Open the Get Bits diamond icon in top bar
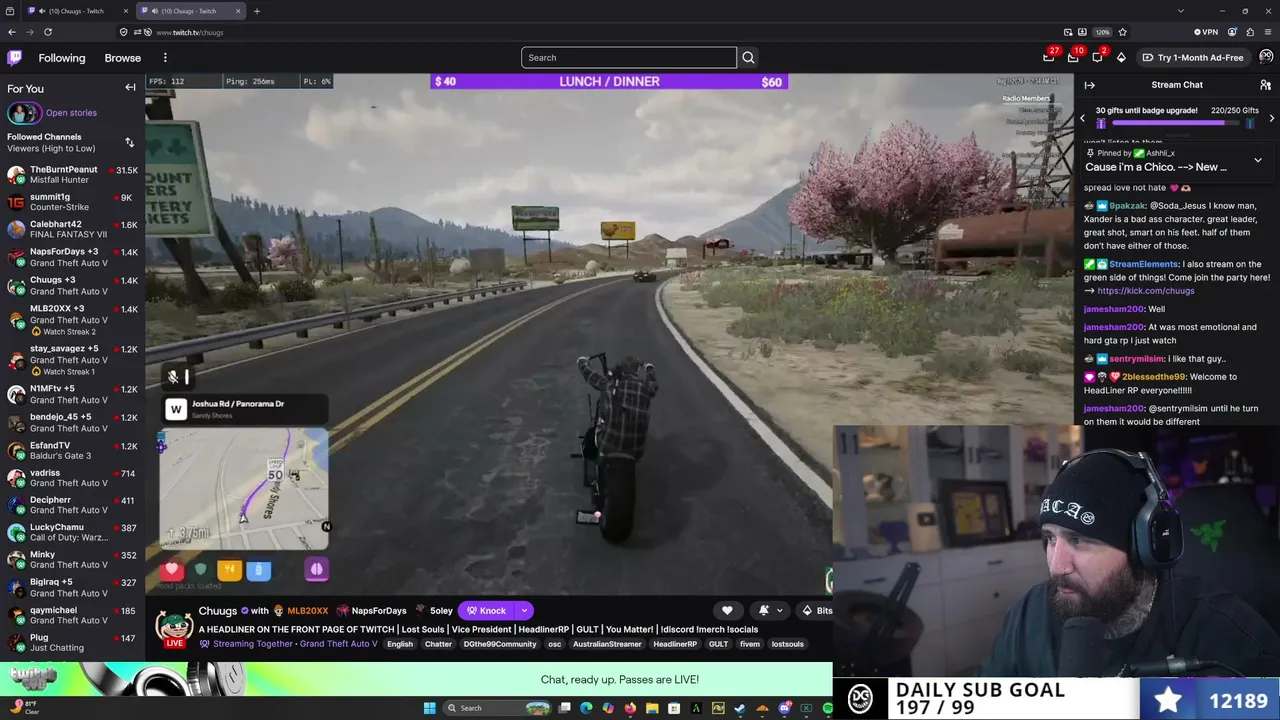Screen dimensions: 1280x720 1121,57
